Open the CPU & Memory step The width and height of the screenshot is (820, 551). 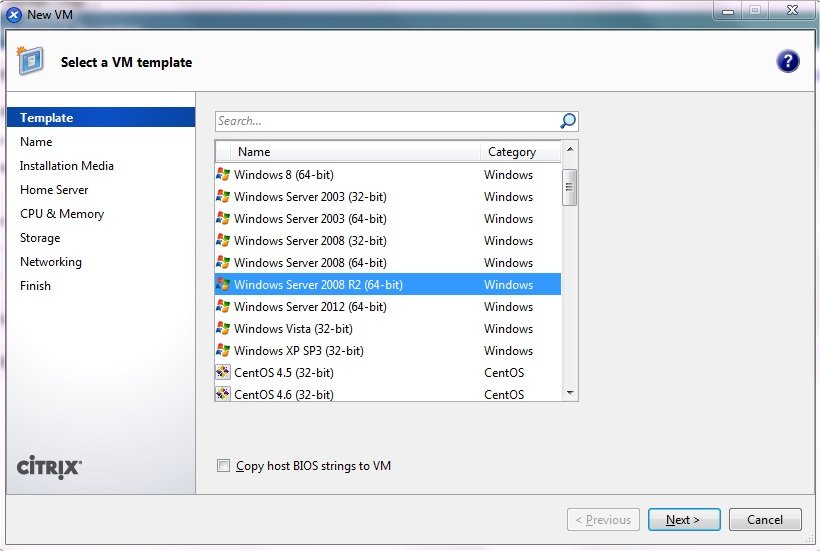[x=62, y=214]
